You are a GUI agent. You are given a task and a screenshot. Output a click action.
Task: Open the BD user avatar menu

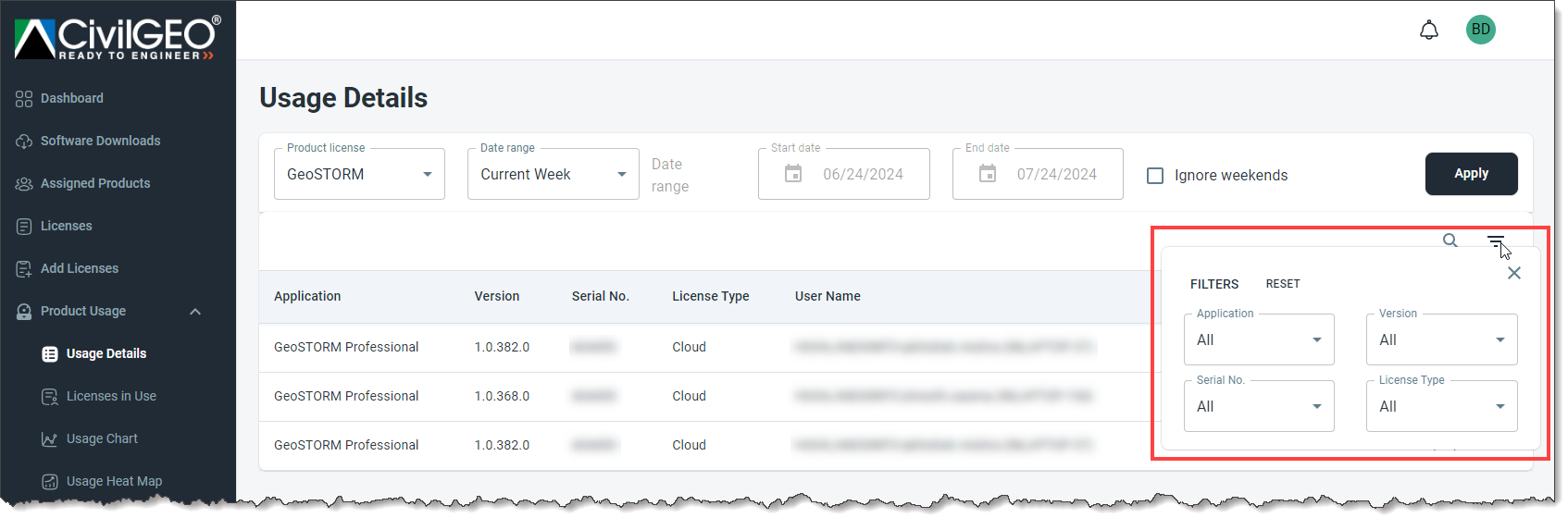[1480, 30]
